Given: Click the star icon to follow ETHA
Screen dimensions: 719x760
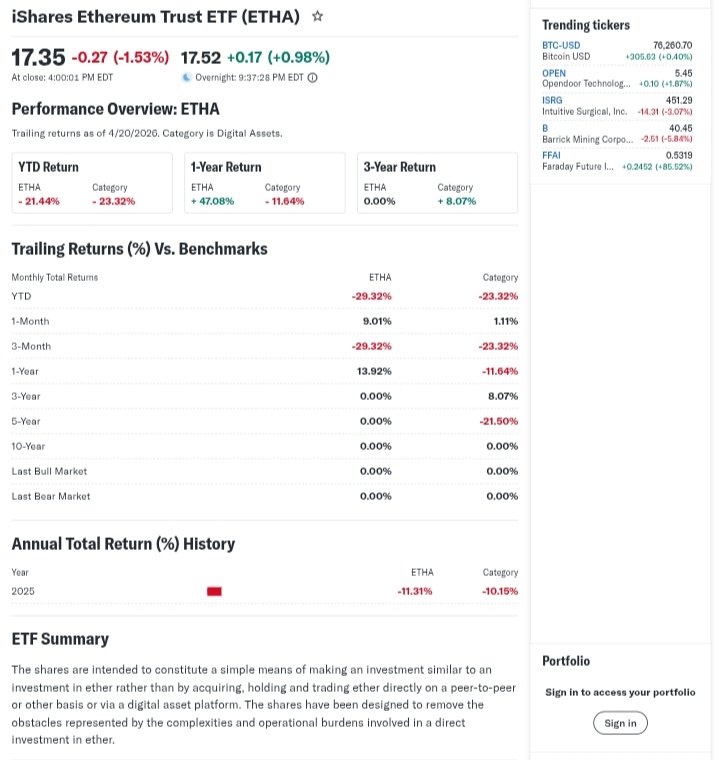Looking at the screenshot, I should click(317, 17).
